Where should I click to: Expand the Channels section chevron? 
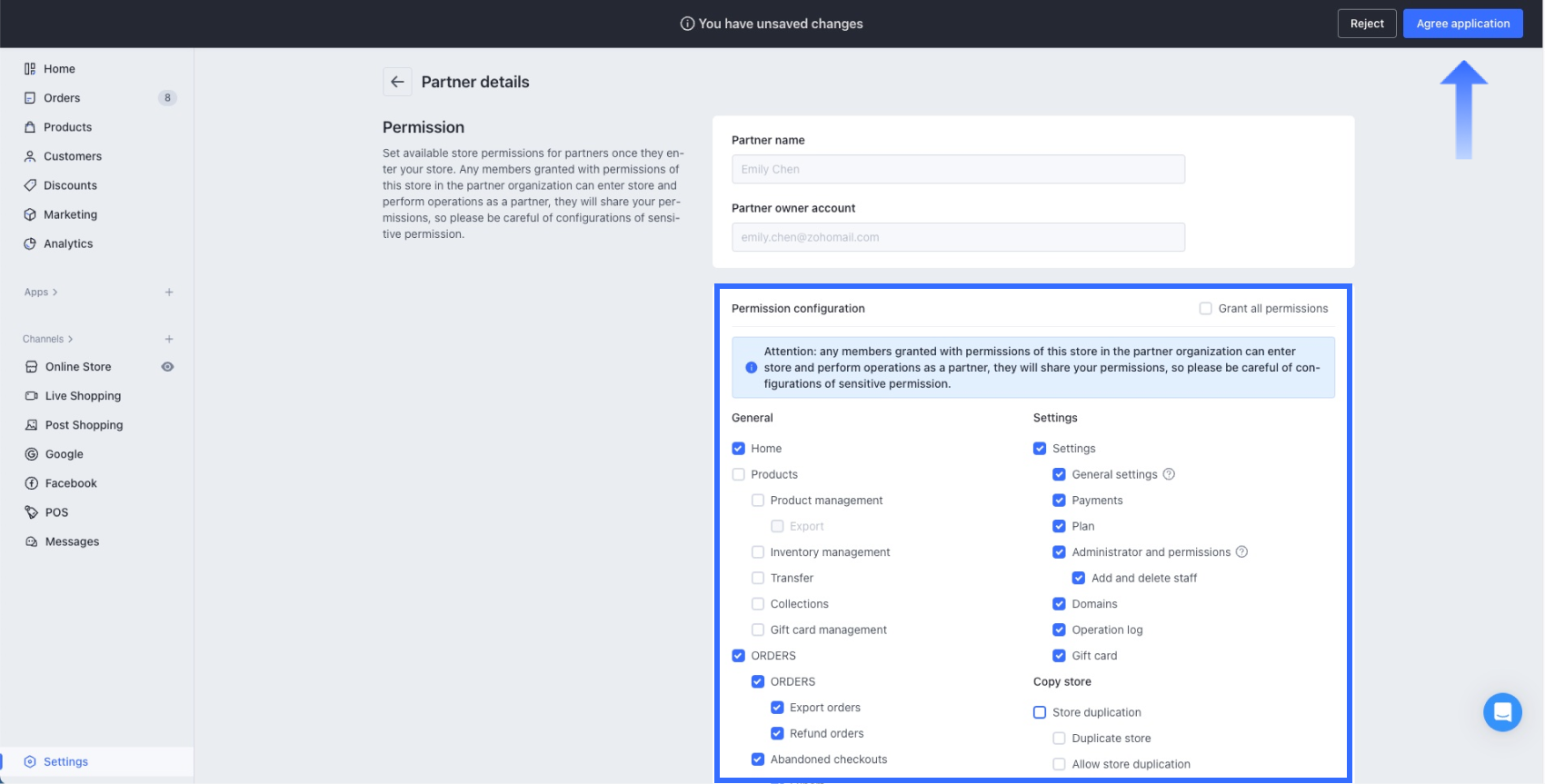click(x=70, y=339)
